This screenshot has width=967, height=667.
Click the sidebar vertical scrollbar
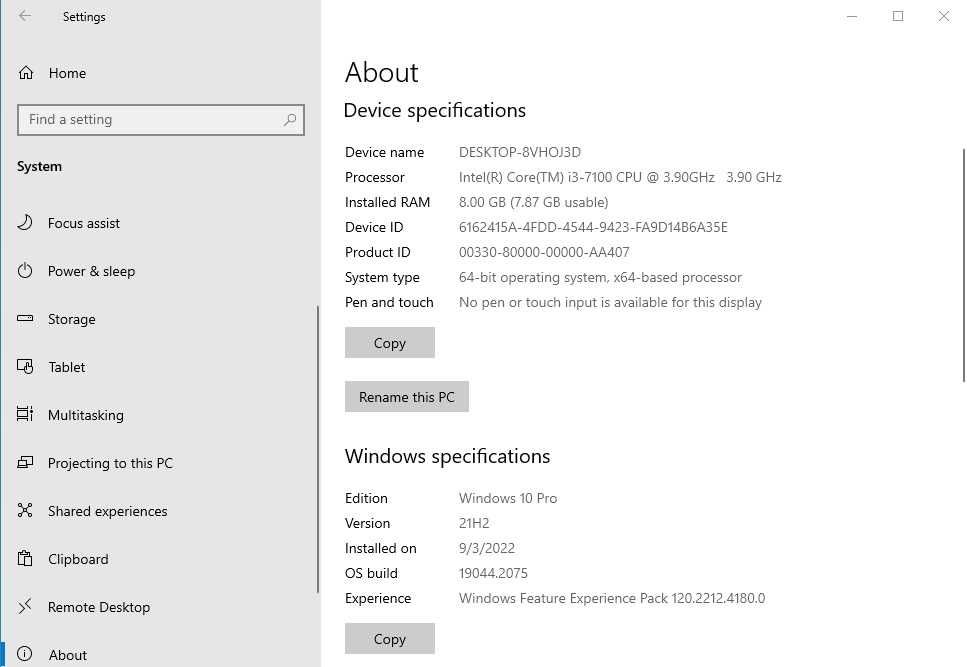click(318, 449)
